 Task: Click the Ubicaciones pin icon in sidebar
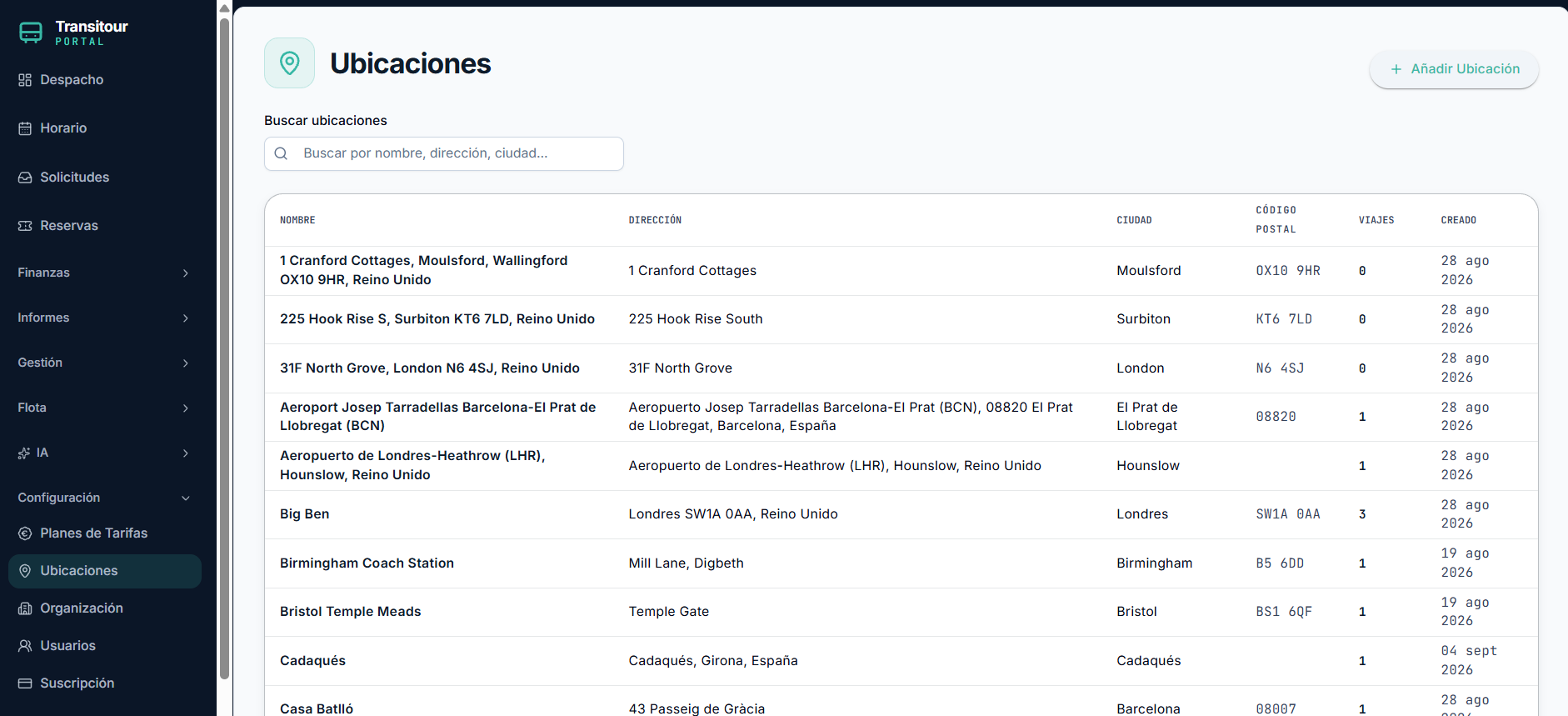[25, 571]
